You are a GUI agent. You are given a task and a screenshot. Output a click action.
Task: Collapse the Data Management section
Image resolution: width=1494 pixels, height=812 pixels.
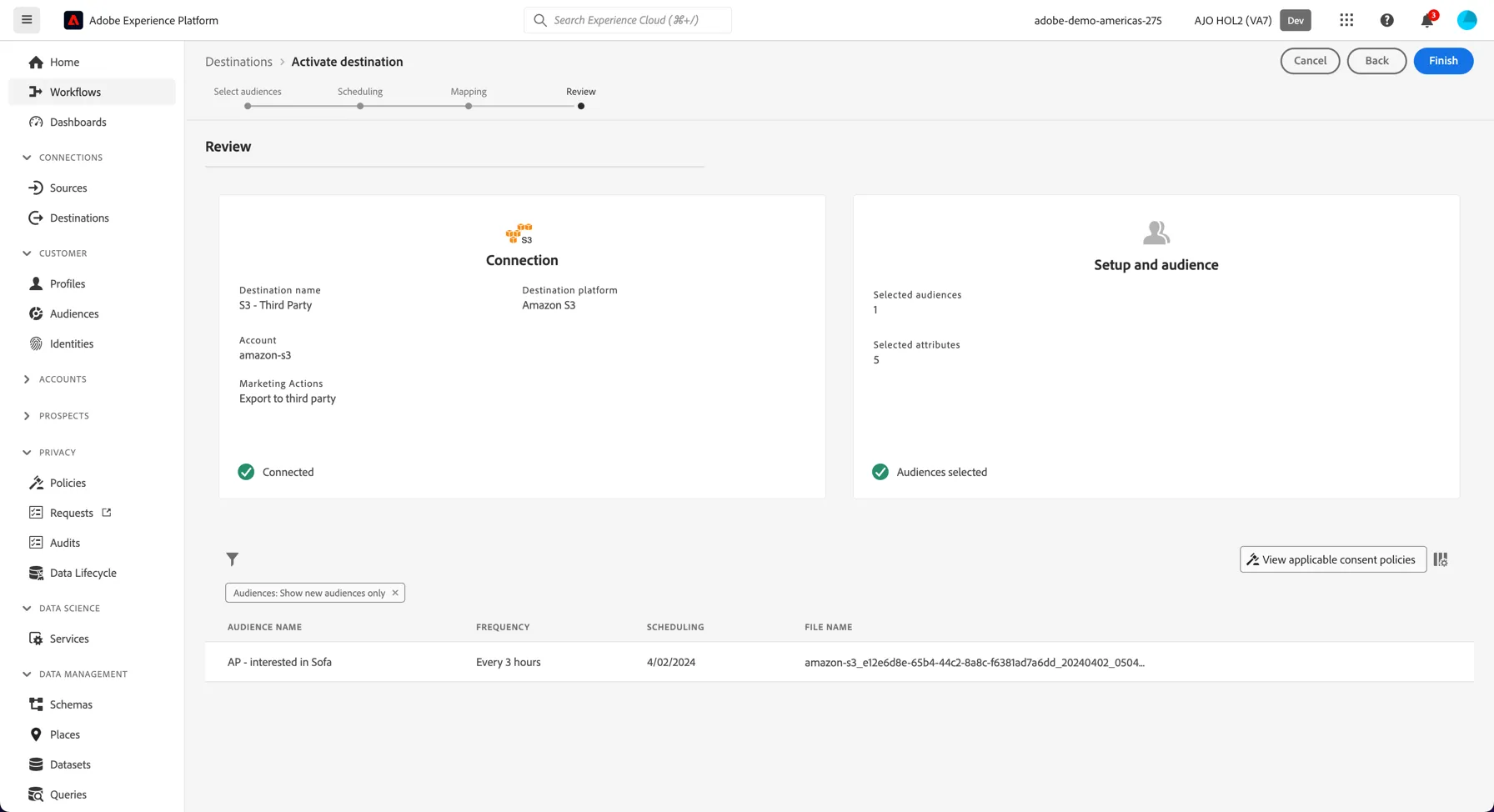coord(27,674)
